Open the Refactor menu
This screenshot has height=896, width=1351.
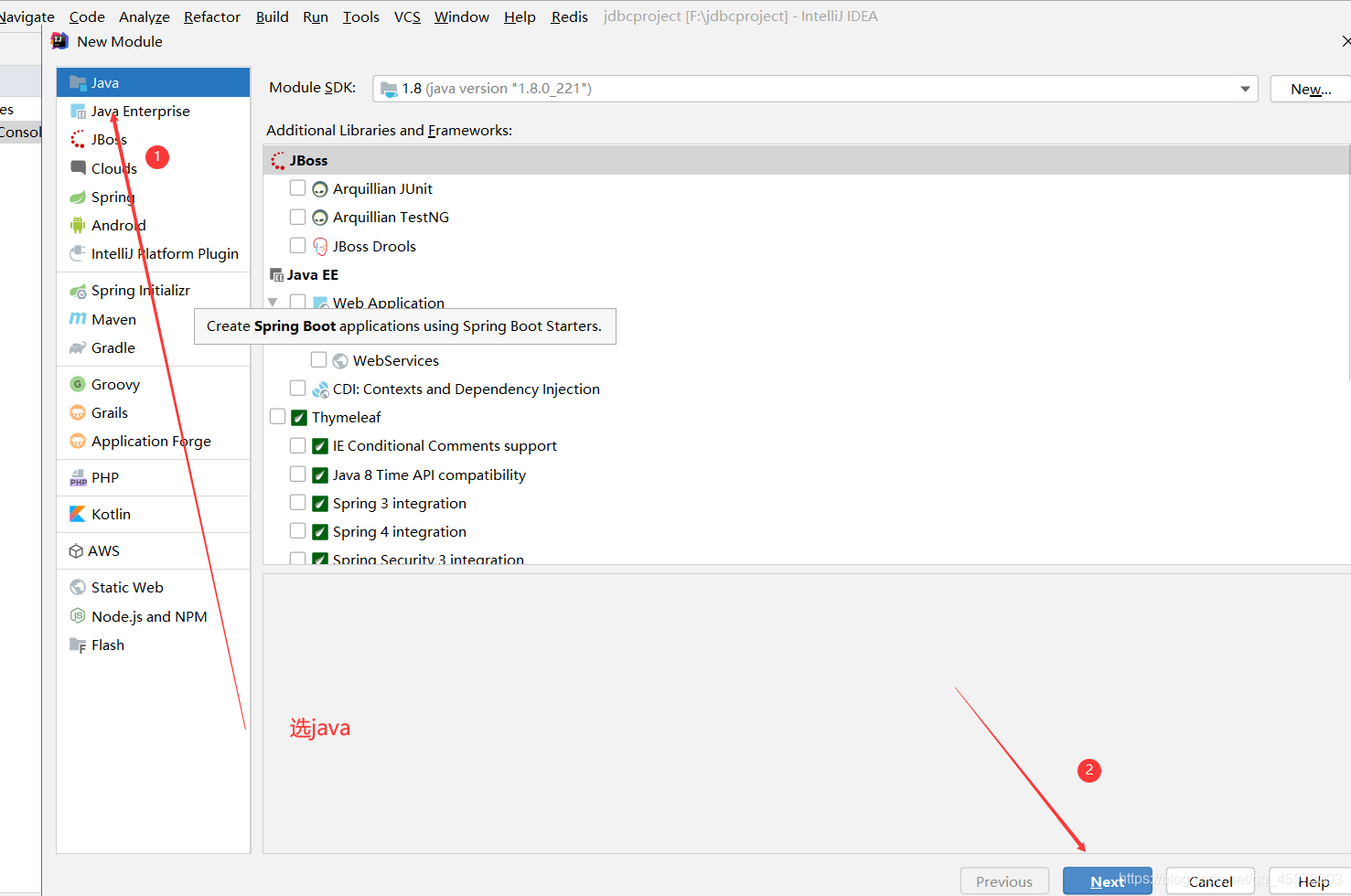click(x=212, y=16)
